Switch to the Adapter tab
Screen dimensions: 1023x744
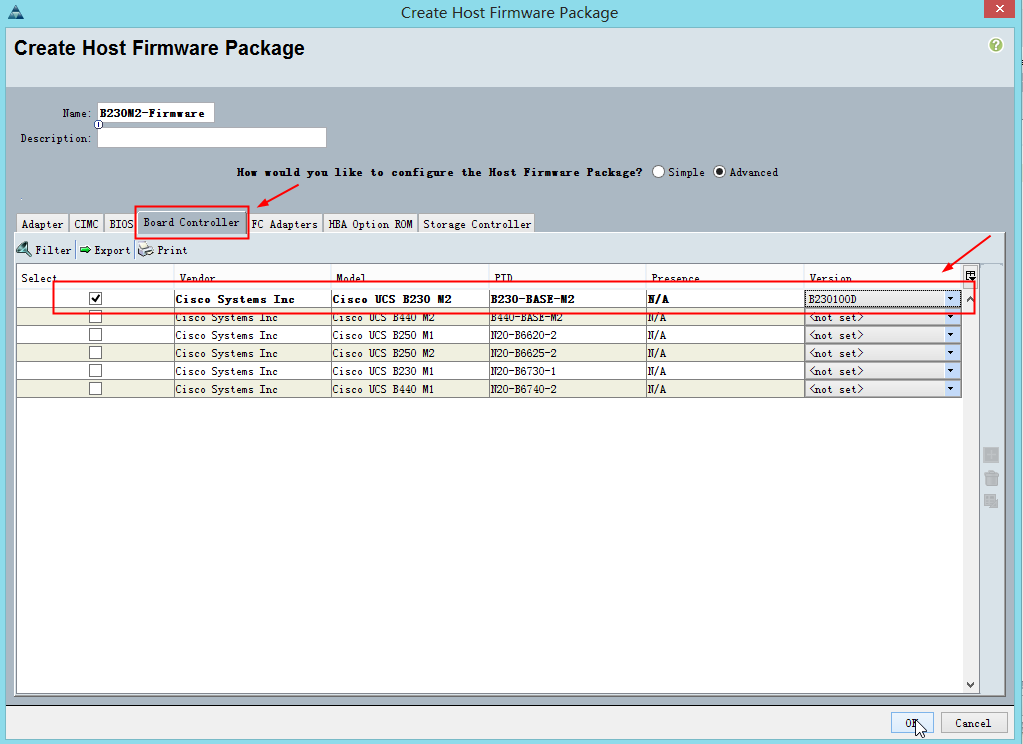pos(42,224)
